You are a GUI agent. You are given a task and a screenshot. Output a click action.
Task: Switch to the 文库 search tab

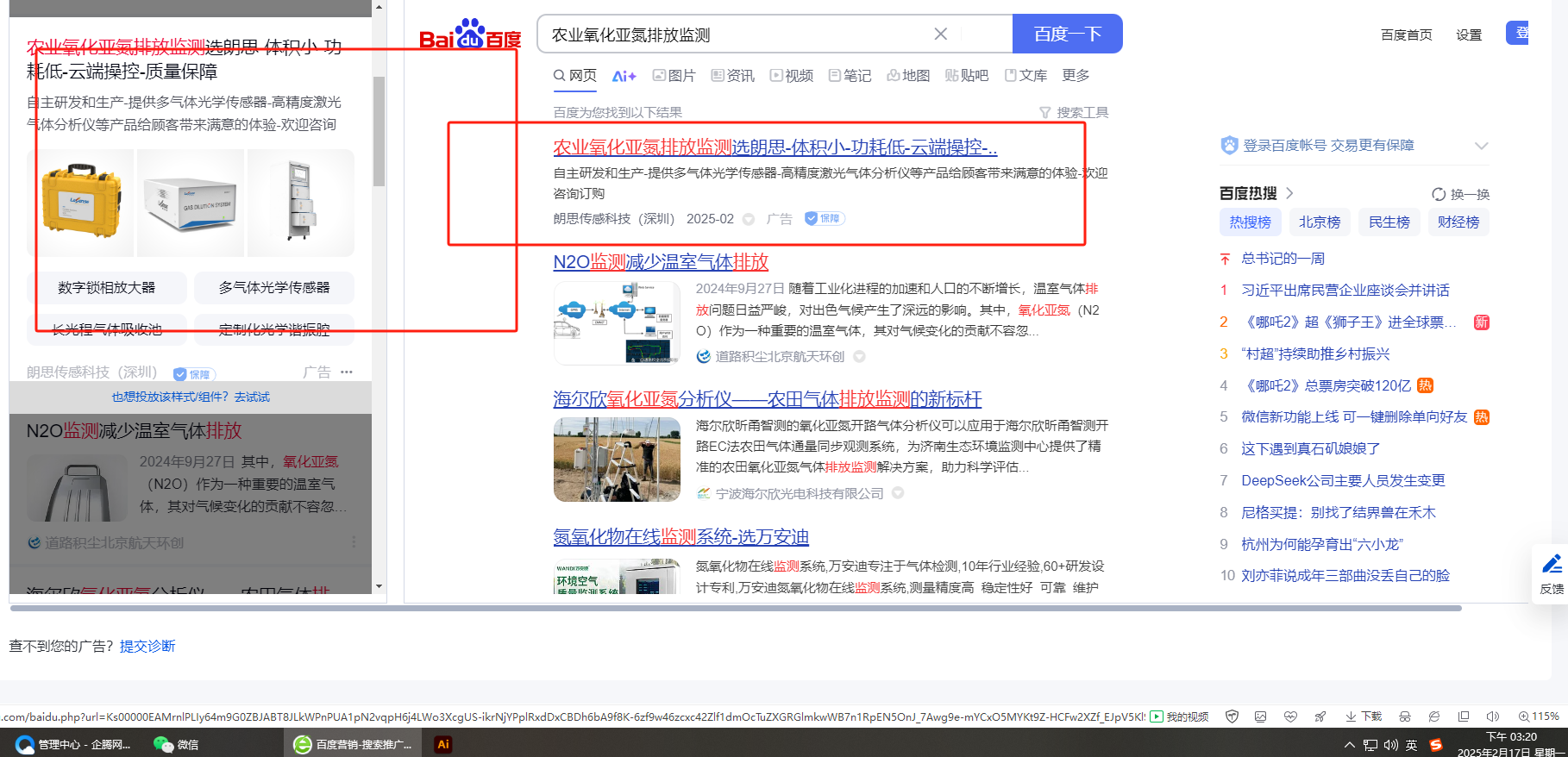[1026, 76]
